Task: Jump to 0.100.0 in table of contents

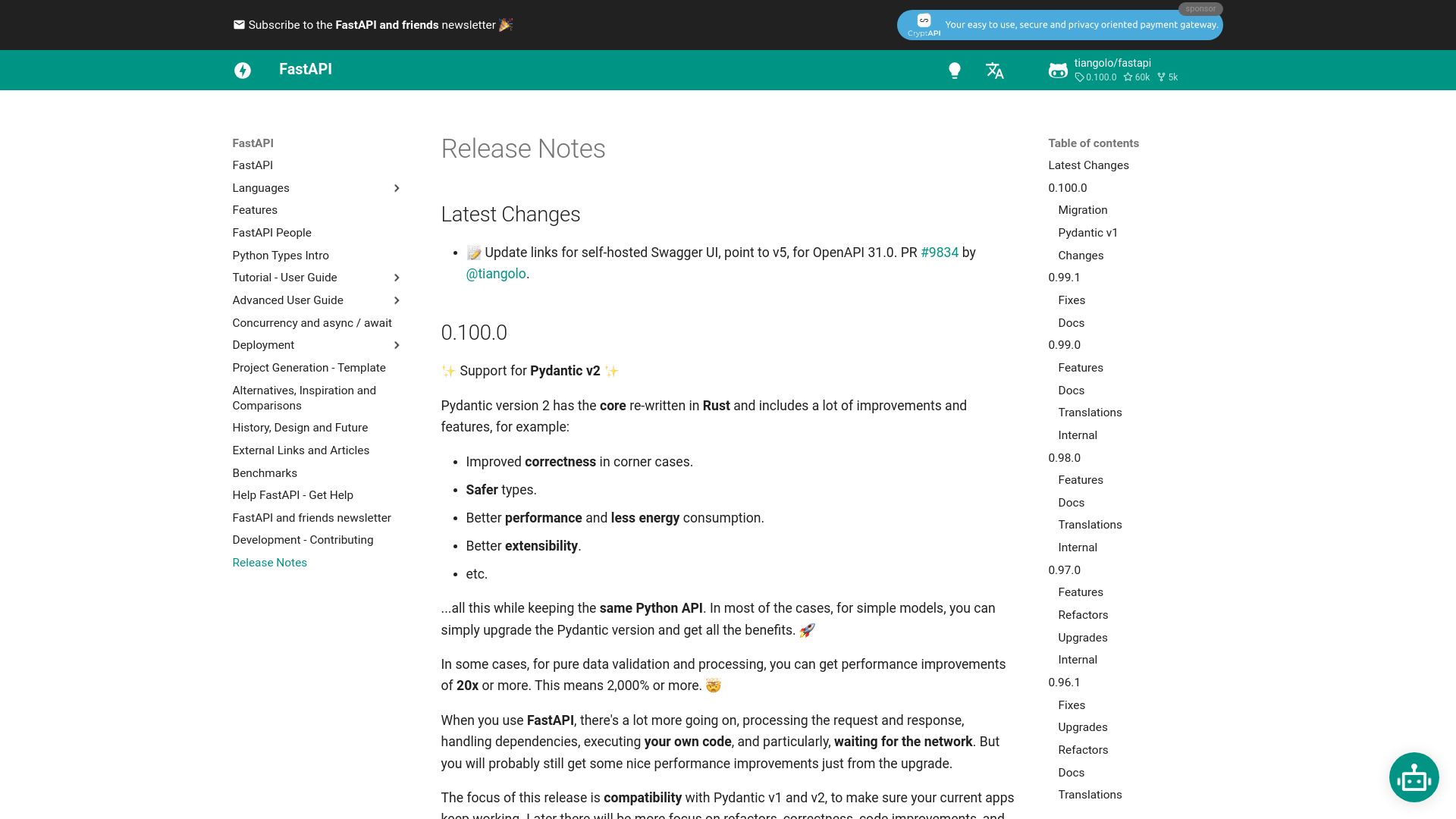Action: (x=1067, y=188)
